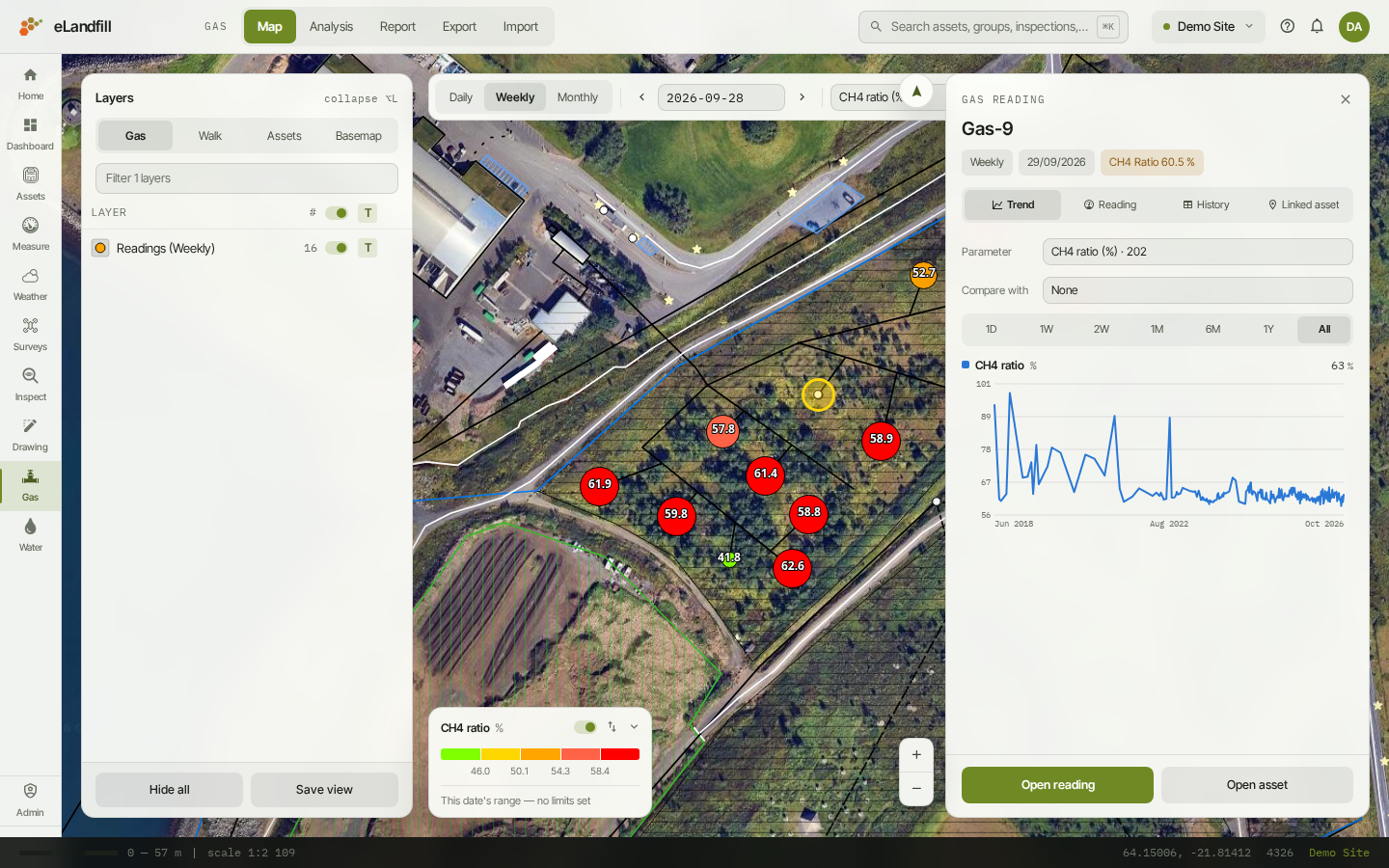Go to the previous date
Viewport: 1389px width, 868px height.
coord(641,97)
